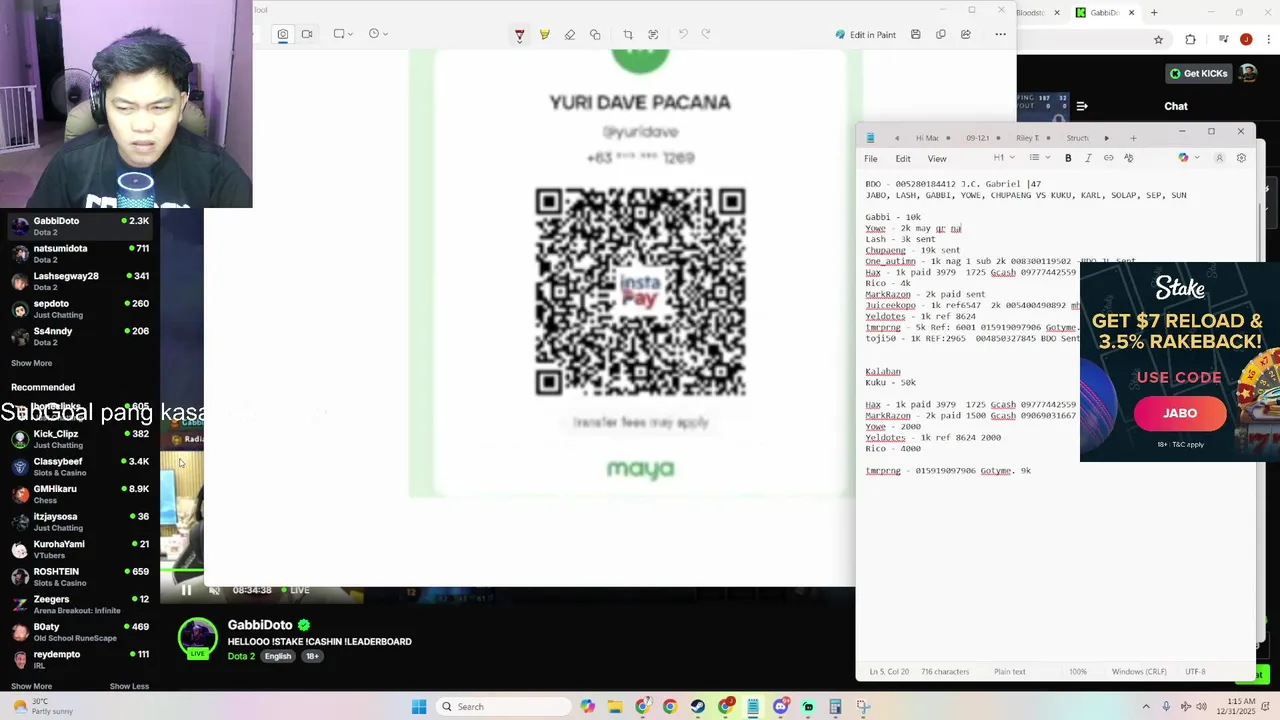Open the list style dropdown in Notepad

(1039, 158)
